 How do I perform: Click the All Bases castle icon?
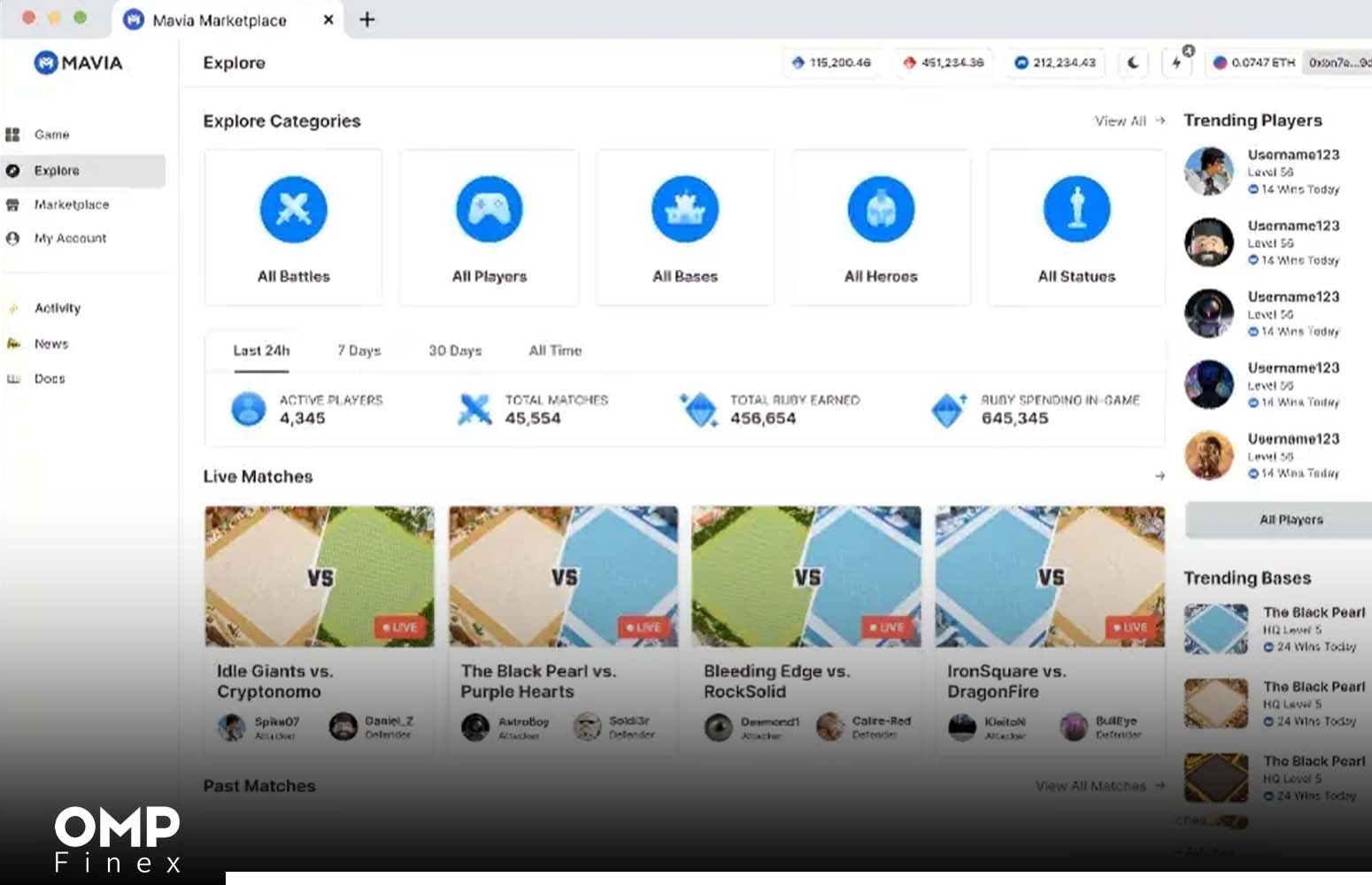tap(685, 210)
